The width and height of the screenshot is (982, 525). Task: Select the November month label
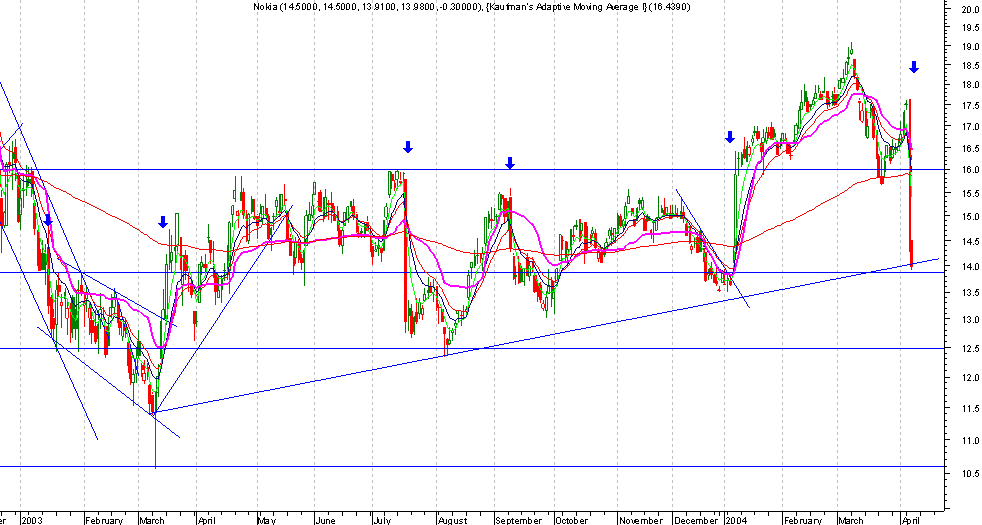(640, 520)
